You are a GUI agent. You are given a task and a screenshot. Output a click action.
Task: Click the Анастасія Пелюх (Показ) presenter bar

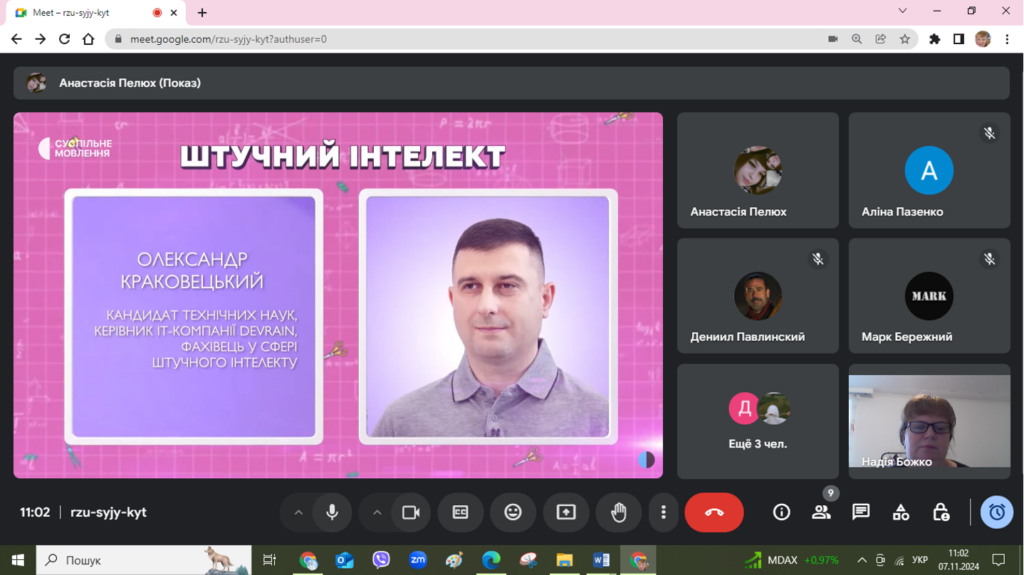click(511, 83)
